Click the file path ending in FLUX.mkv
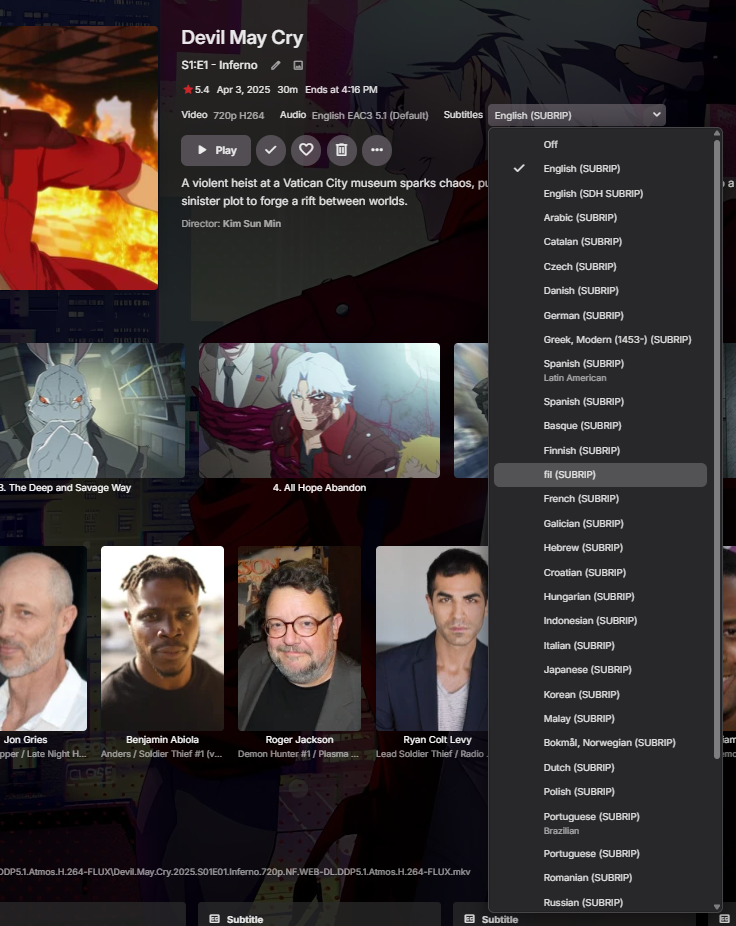 click(235, 872)
